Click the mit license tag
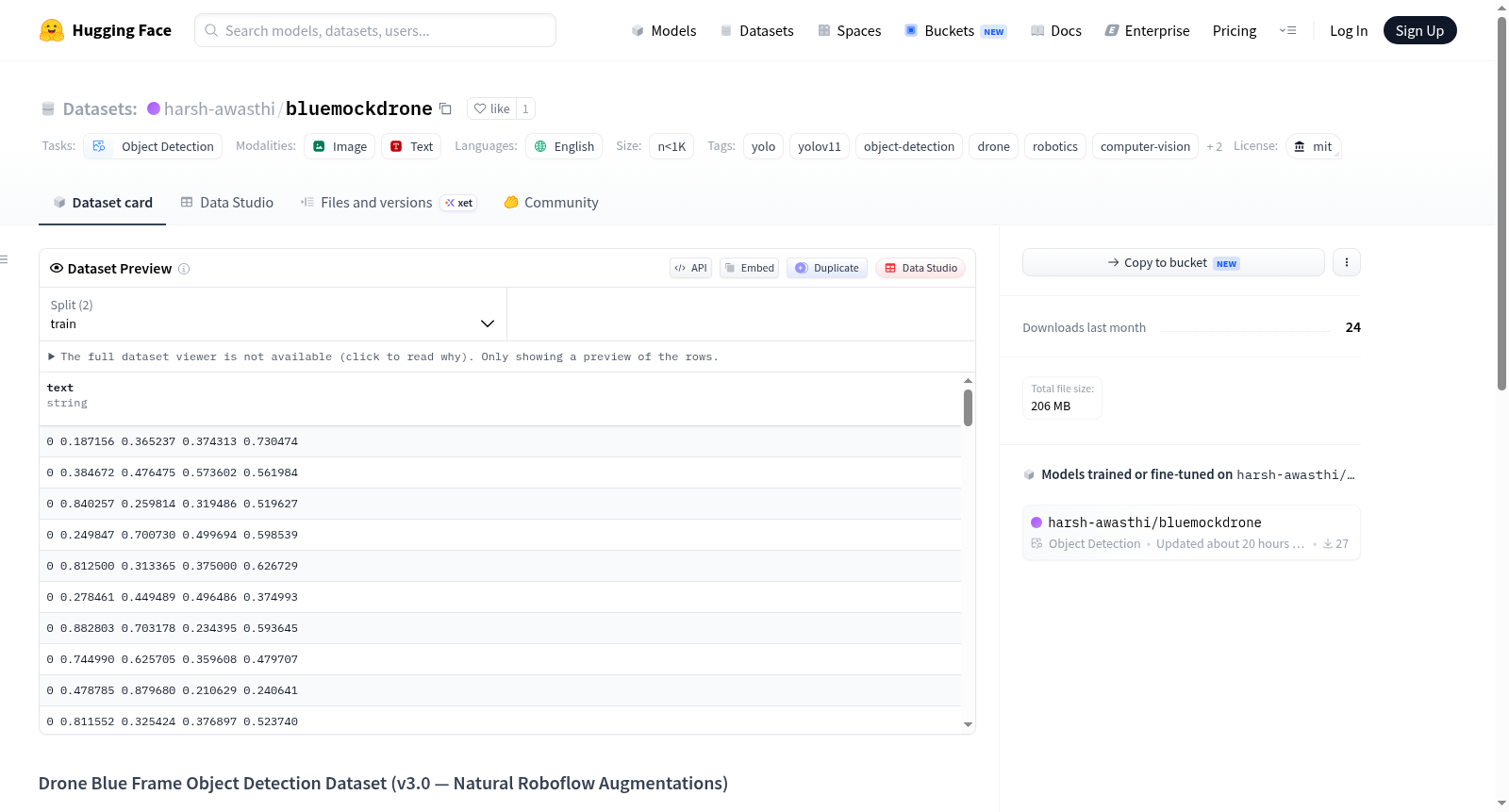Image resolution: width=1509 pixels, height=812 pixels. tap(1313, 146)
